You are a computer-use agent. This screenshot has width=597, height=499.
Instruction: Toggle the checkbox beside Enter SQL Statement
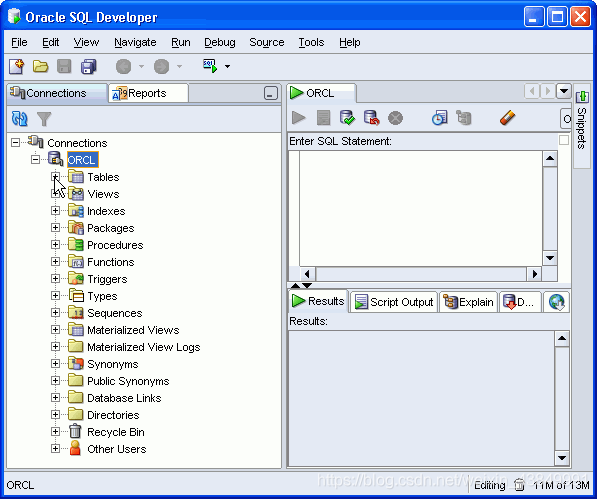point(563,140)
